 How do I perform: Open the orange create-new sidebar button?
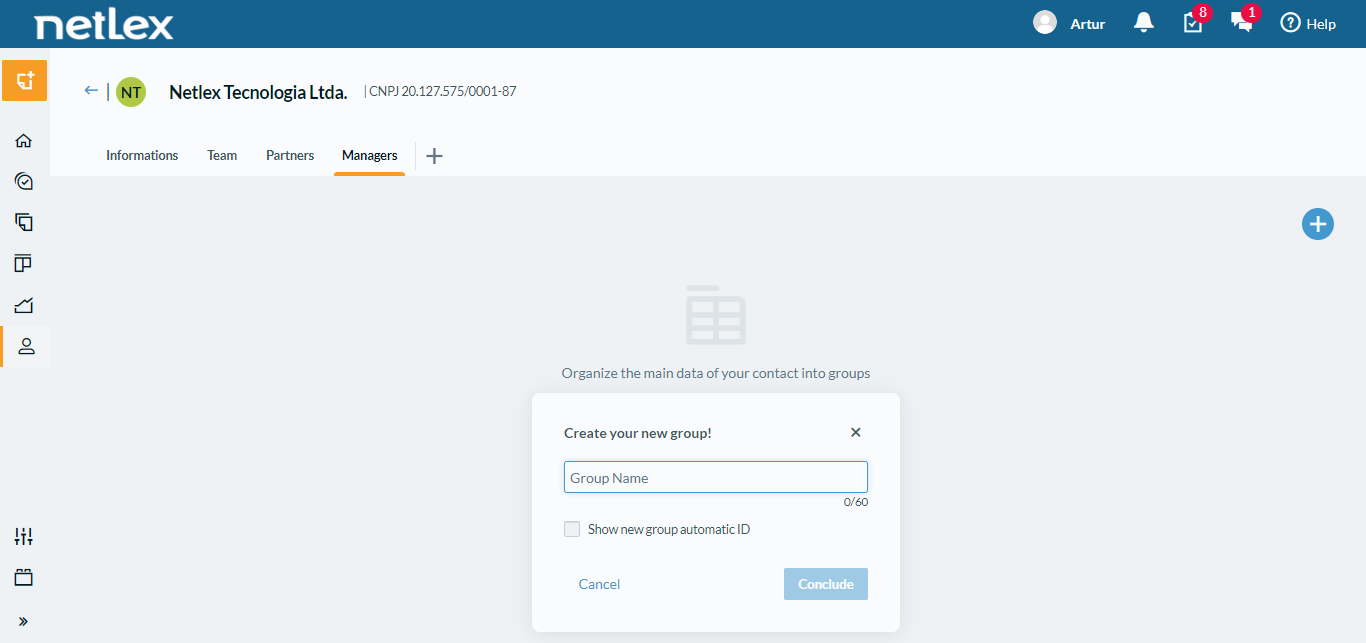click(25, 80)
